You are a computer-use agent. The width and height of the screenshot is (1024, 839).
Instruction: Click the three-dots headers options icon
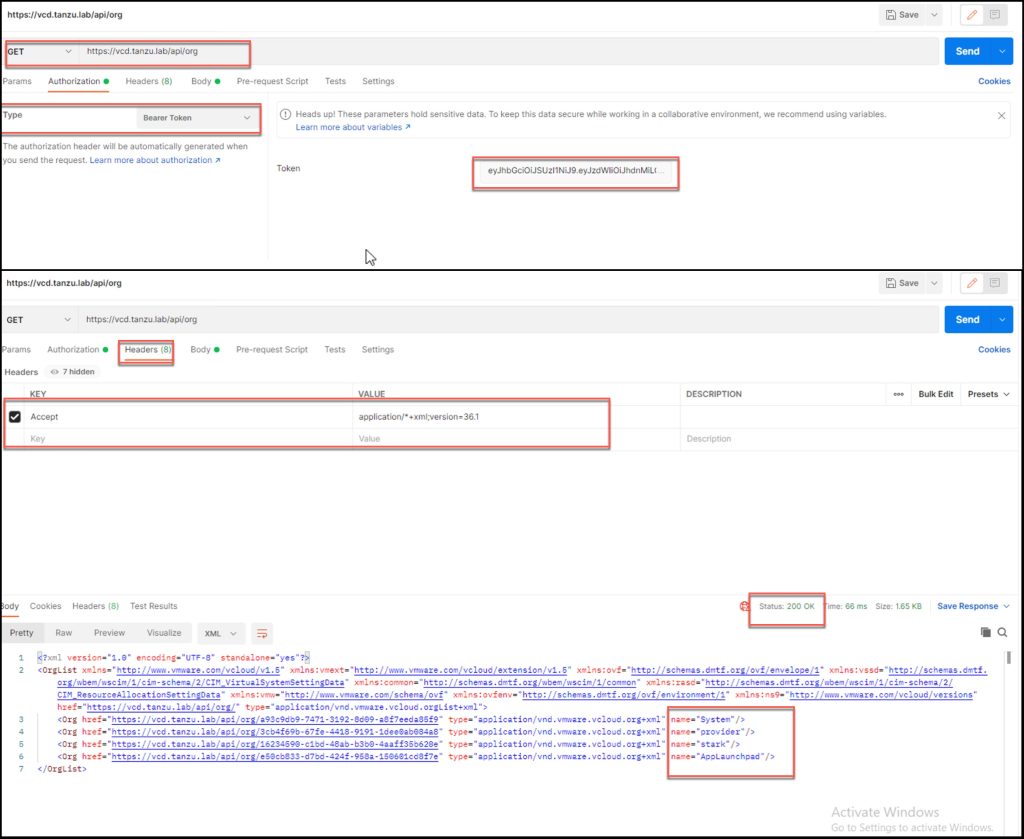click(899, 394)
